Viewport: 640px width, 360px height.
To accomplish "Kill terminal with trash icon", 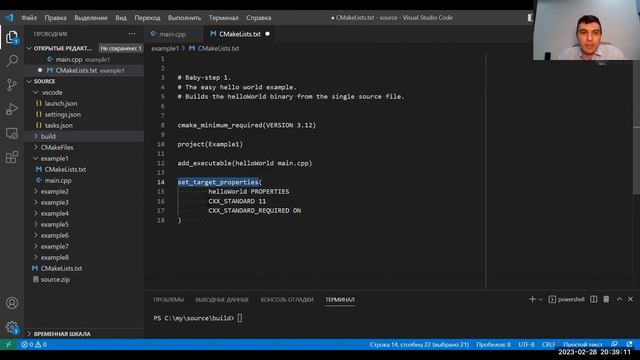I will point(606,299).
